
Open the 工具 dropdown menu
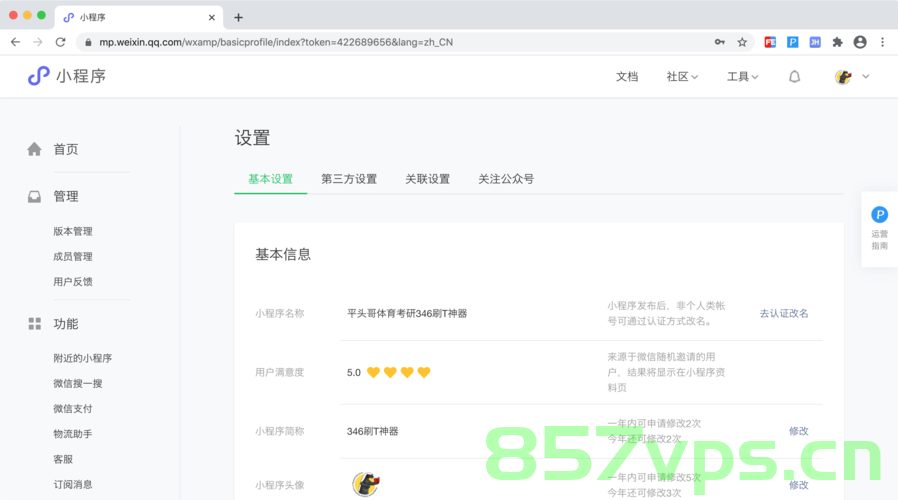[742, 77]
